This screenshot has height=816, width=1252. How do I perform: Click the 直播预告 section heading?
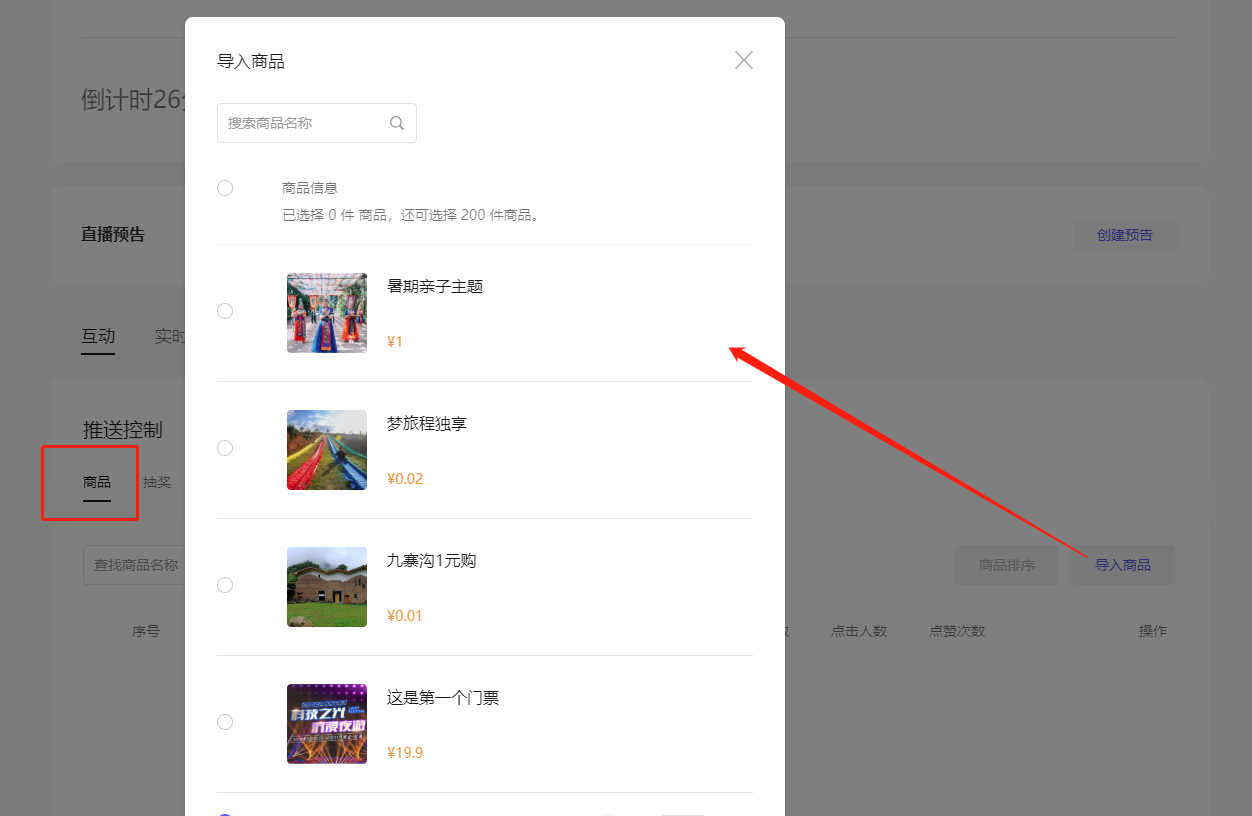click(113, 235)
